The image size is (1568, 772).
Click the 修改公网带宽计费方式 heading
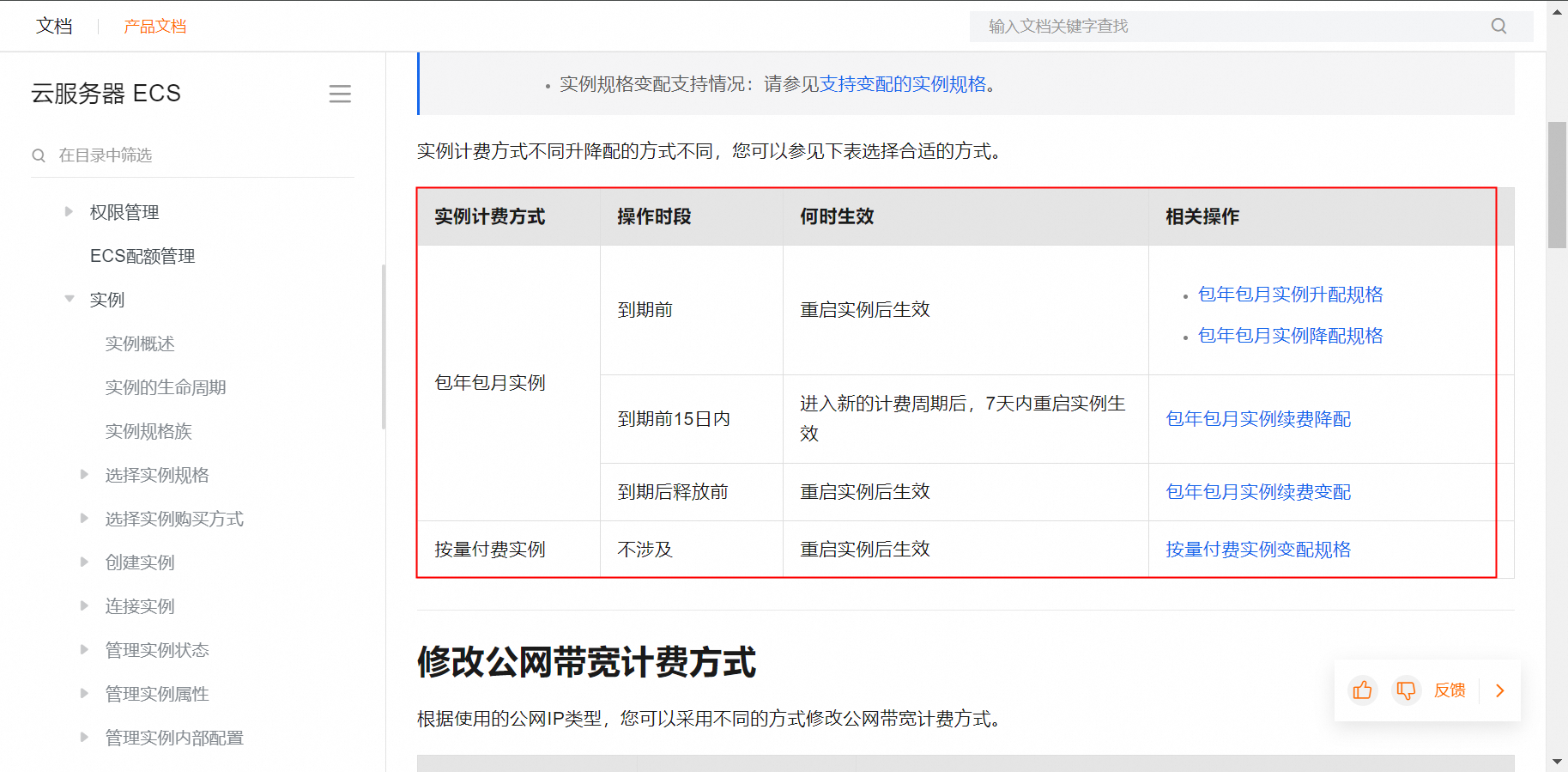(587, 663)
